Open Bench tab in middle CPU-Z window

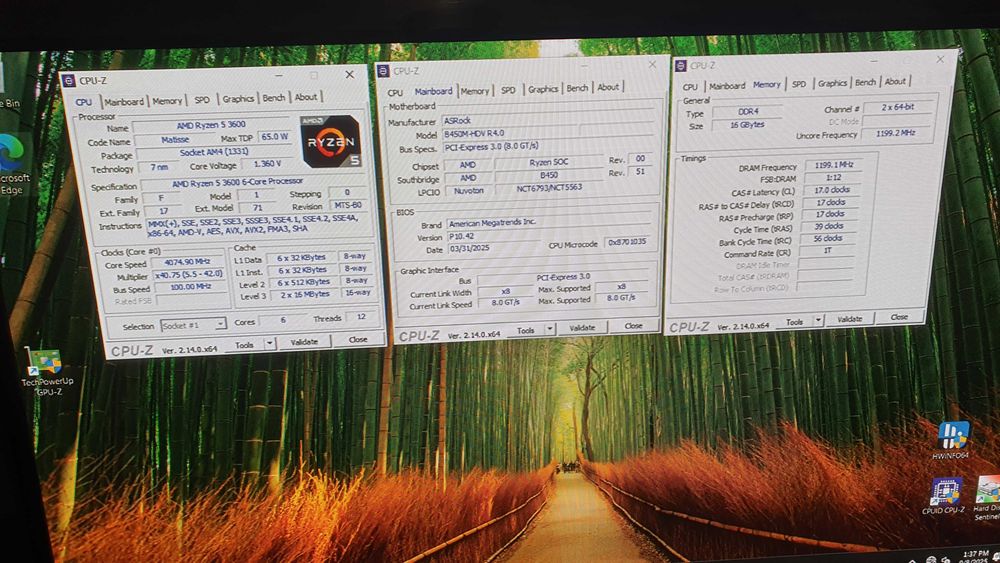tap(577, 88)
